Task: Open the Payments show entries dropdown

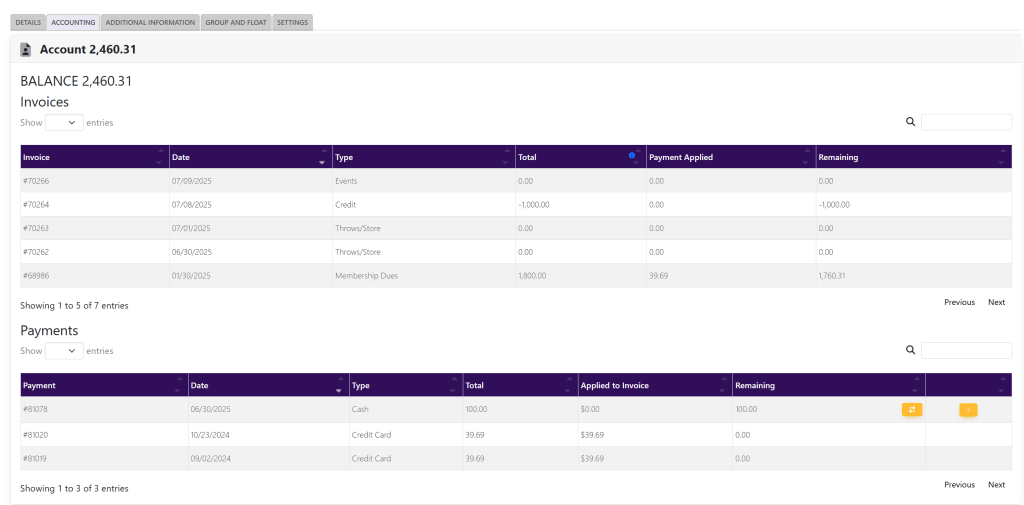Action: (x=64, y=351)
